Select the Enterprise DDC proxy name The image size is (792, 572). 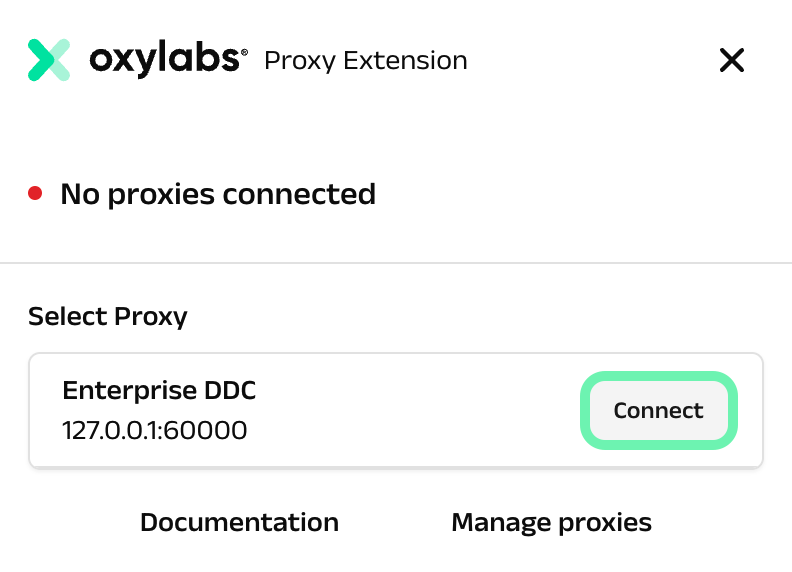(159, 390)
